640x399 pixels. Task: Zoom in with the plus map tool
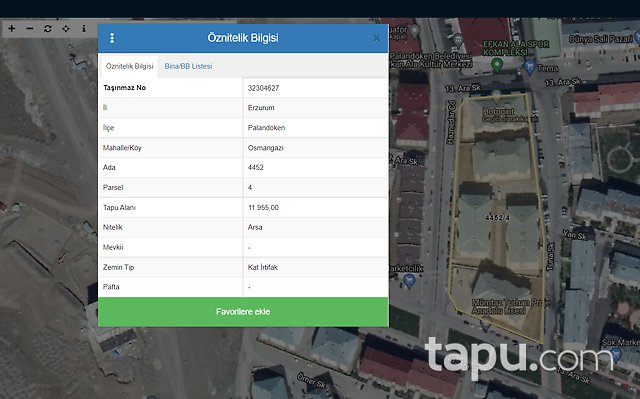click(12, 29)
